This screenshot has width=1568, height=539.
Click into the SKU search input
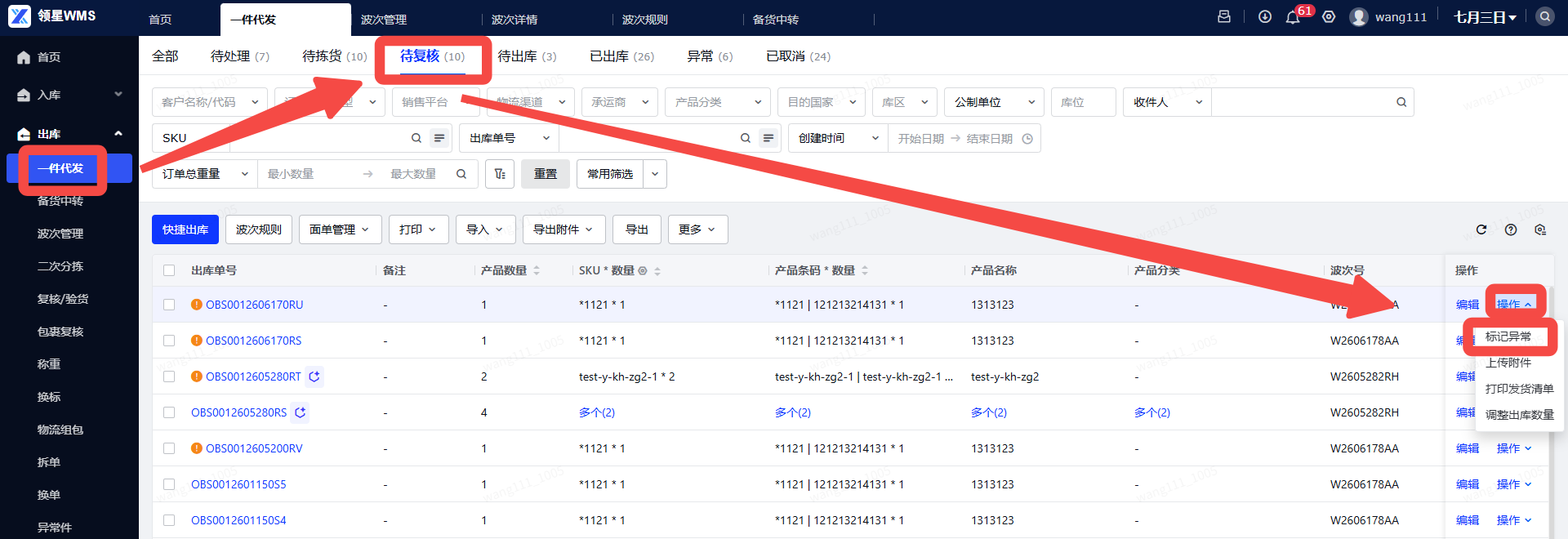(x=318, y=138)
